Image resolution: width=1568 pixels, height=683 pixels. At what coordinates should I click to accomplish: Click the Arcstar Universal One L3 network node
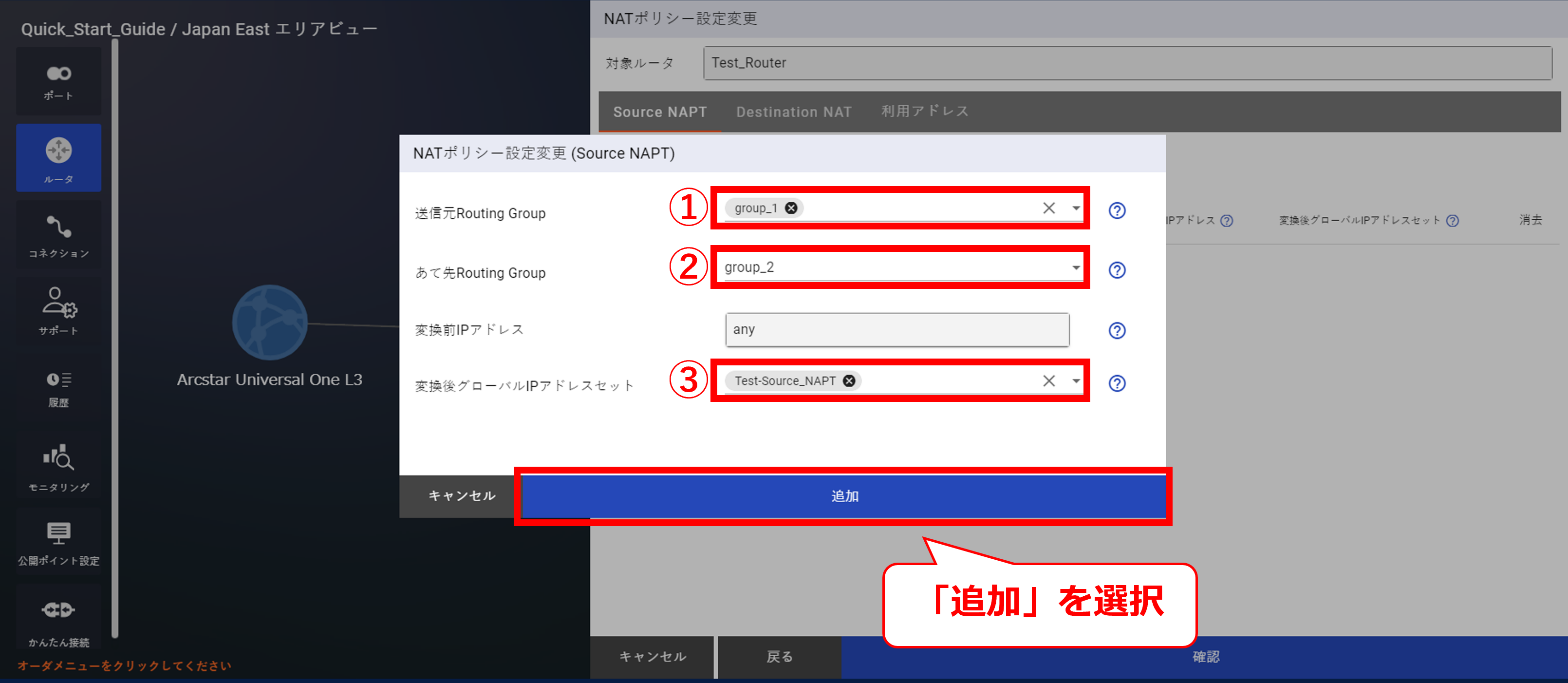[270, 323]
